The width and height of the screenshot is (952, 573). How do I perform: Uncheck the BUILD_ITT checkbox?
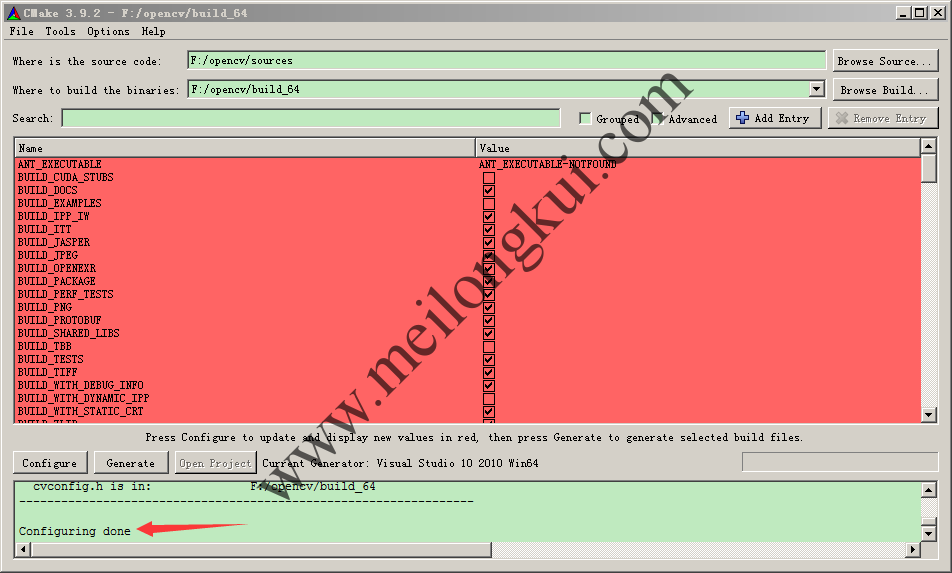pos(489,230)
